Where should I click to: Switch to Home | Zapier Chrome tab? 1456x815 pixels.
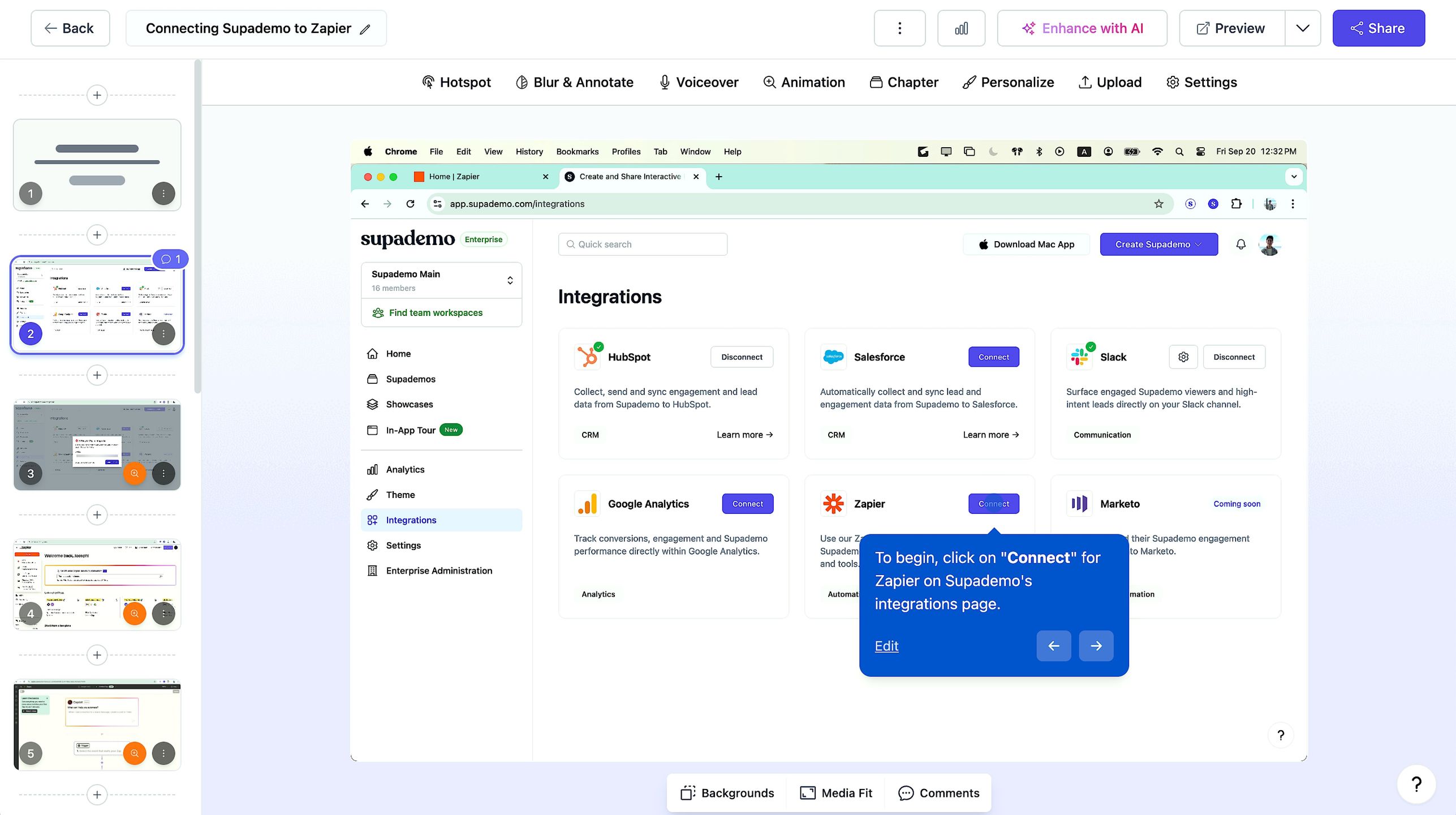point(481,177)
